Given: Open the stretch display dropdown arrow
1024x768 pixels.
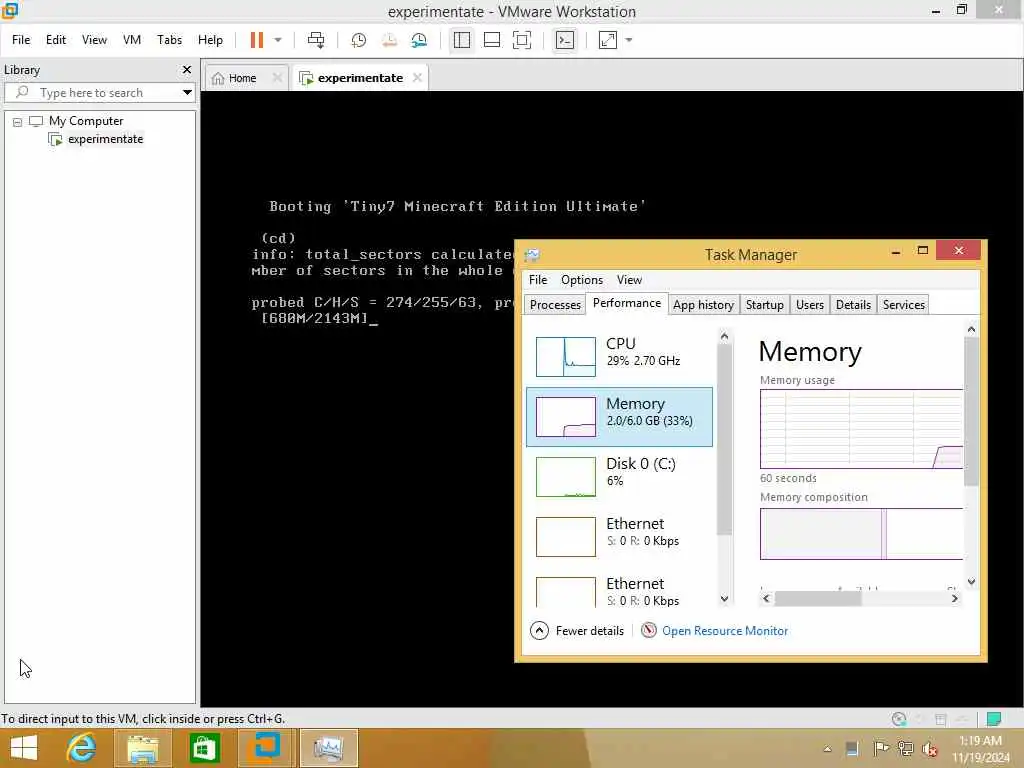Looking at the screenshot, I should click(x=629, y=40).
